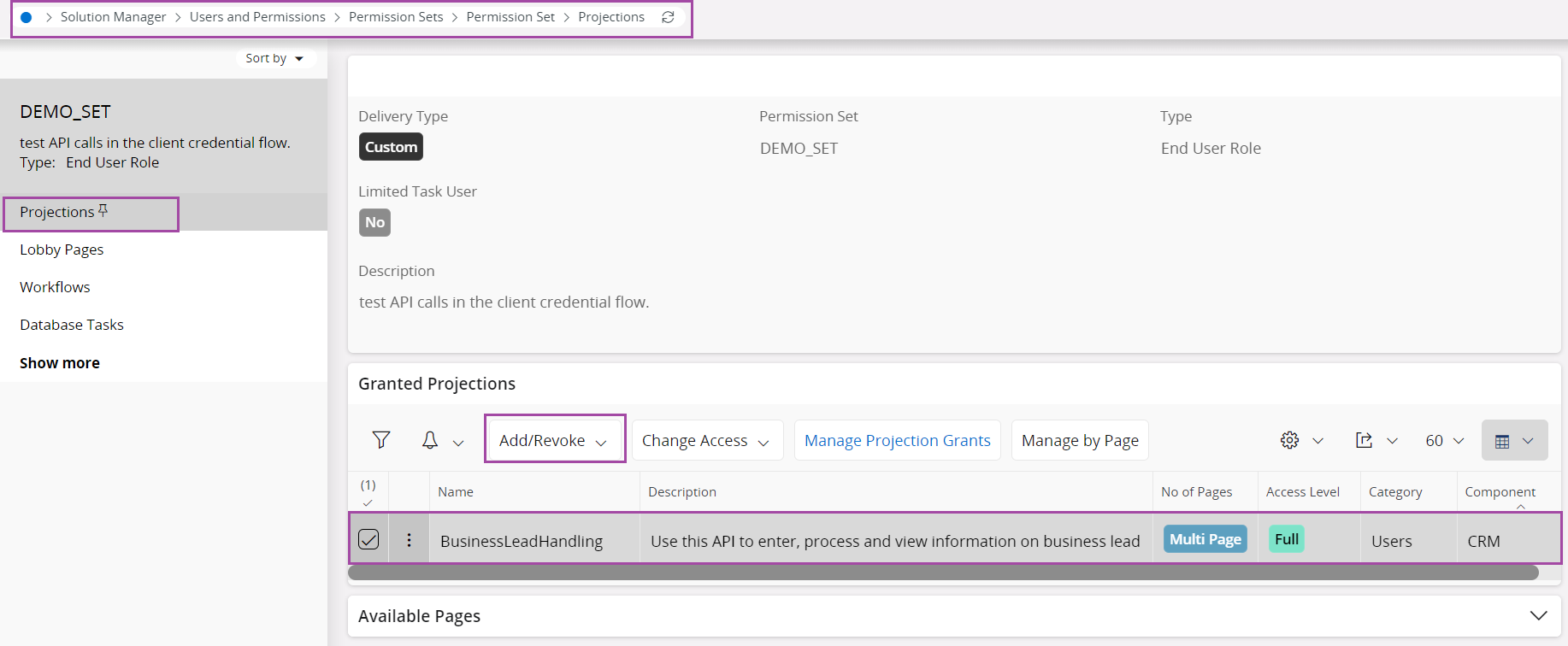
Task: Open the Change Access dropdown
Action: (x=706, y=440)
